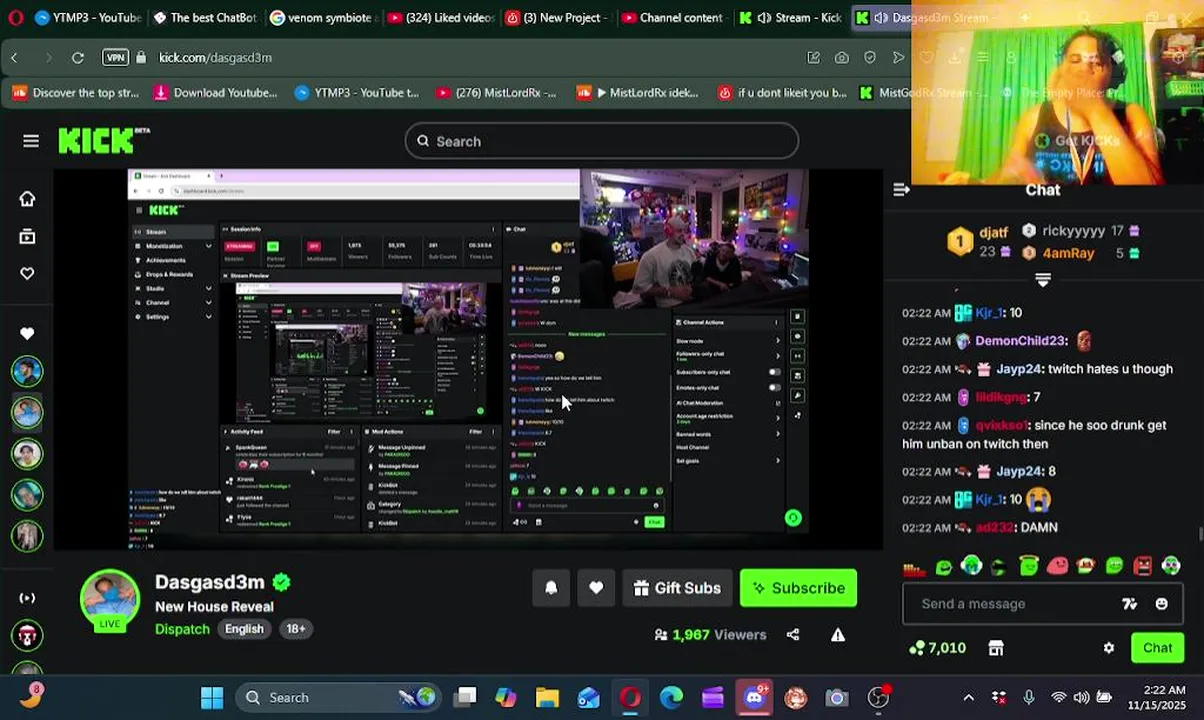Insert the first red bar-chart emote

coord(914,568)
